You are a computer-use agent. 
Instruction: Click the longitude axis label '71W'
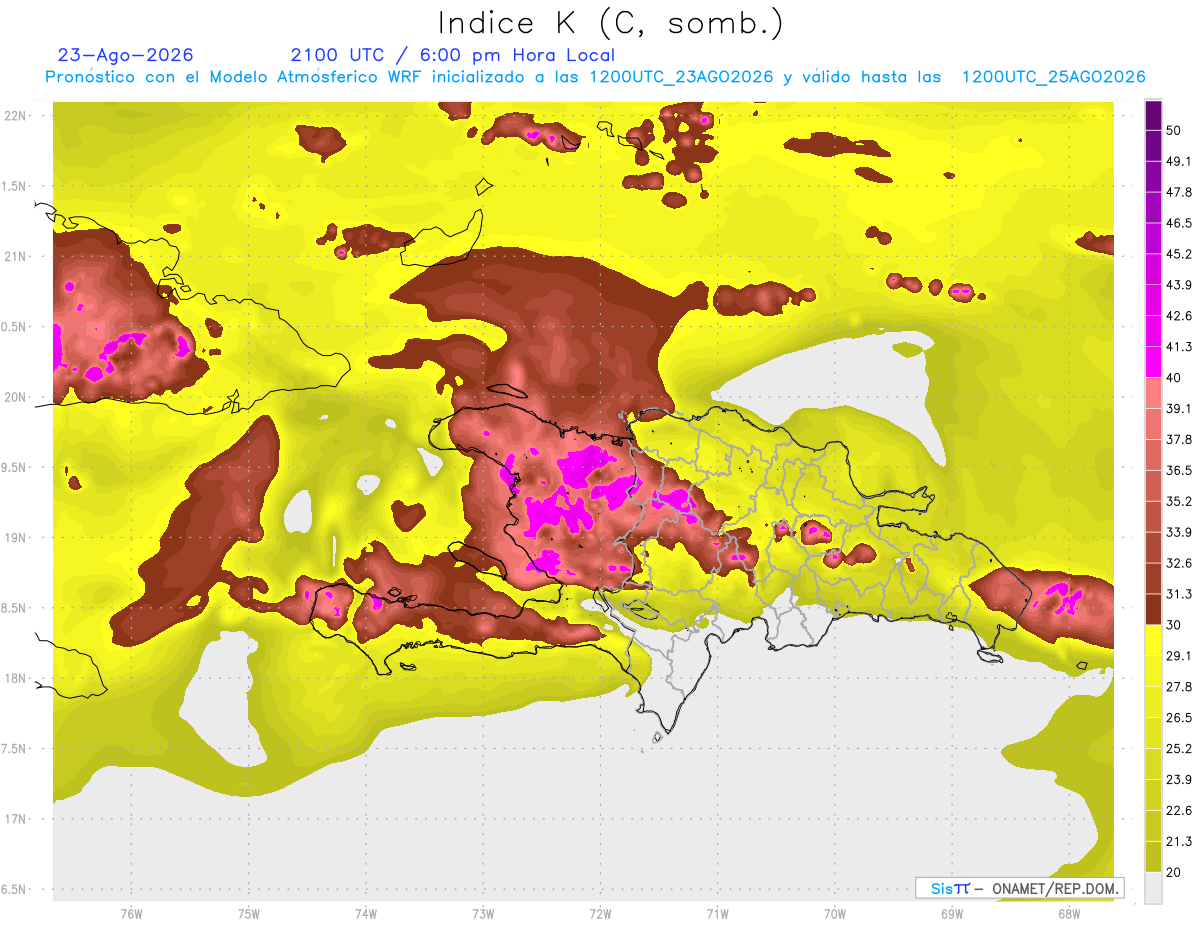(x=717, y=914)
